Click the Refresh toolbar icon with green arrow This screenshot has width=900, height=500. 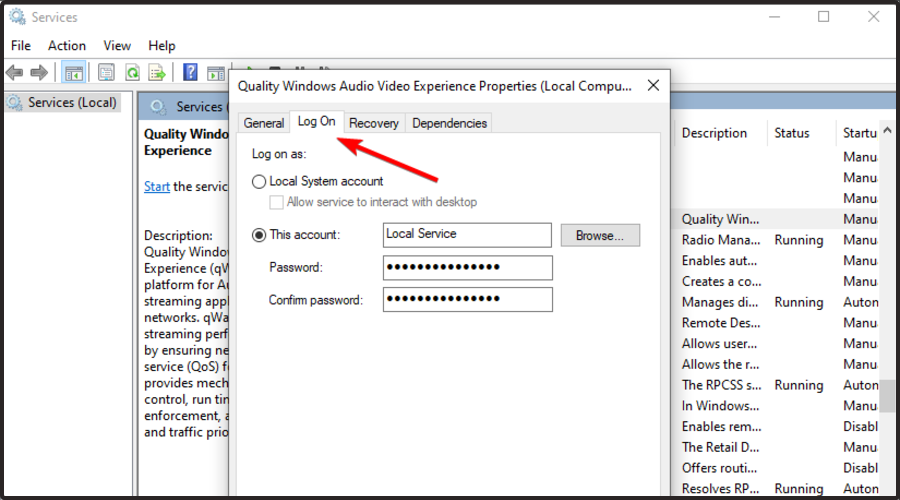(x=133, y=73)
